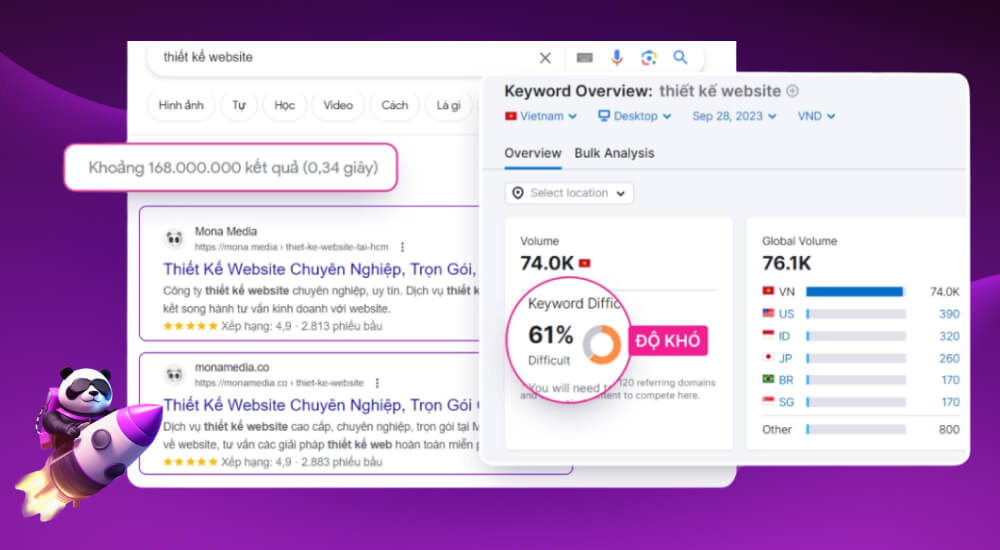The image size is (1000, 550).
Task: Click the JP flag in the Global Volume list
Action: click(768, 357)
